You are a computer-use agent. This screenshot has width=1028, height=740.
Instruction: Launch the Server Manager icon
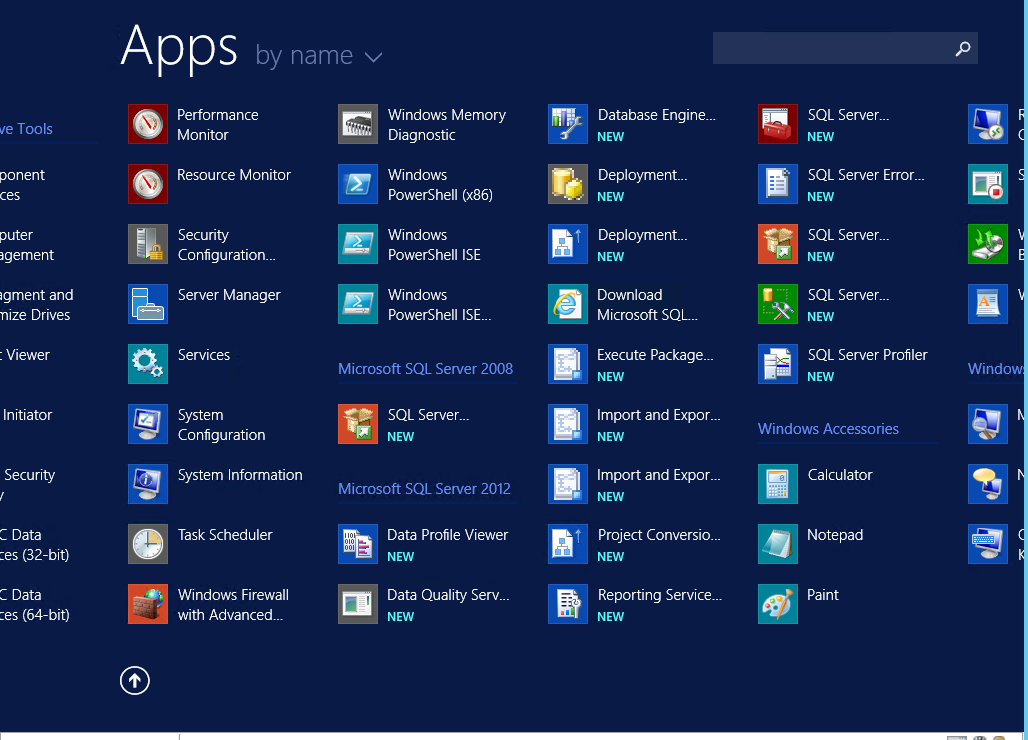tap(148, 304)
